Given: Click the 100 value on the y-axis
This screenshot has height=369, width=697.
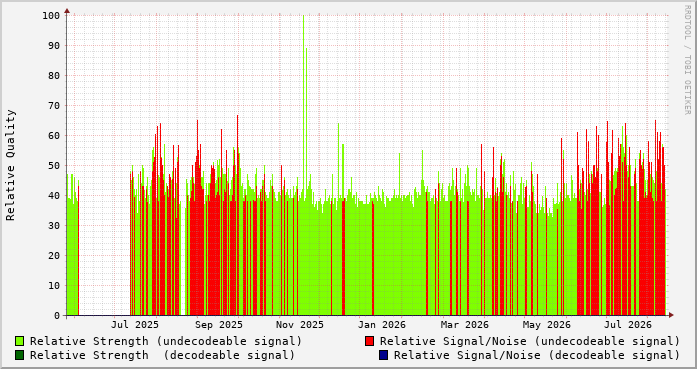Looking at the screenshot, I should click(51, 16).
